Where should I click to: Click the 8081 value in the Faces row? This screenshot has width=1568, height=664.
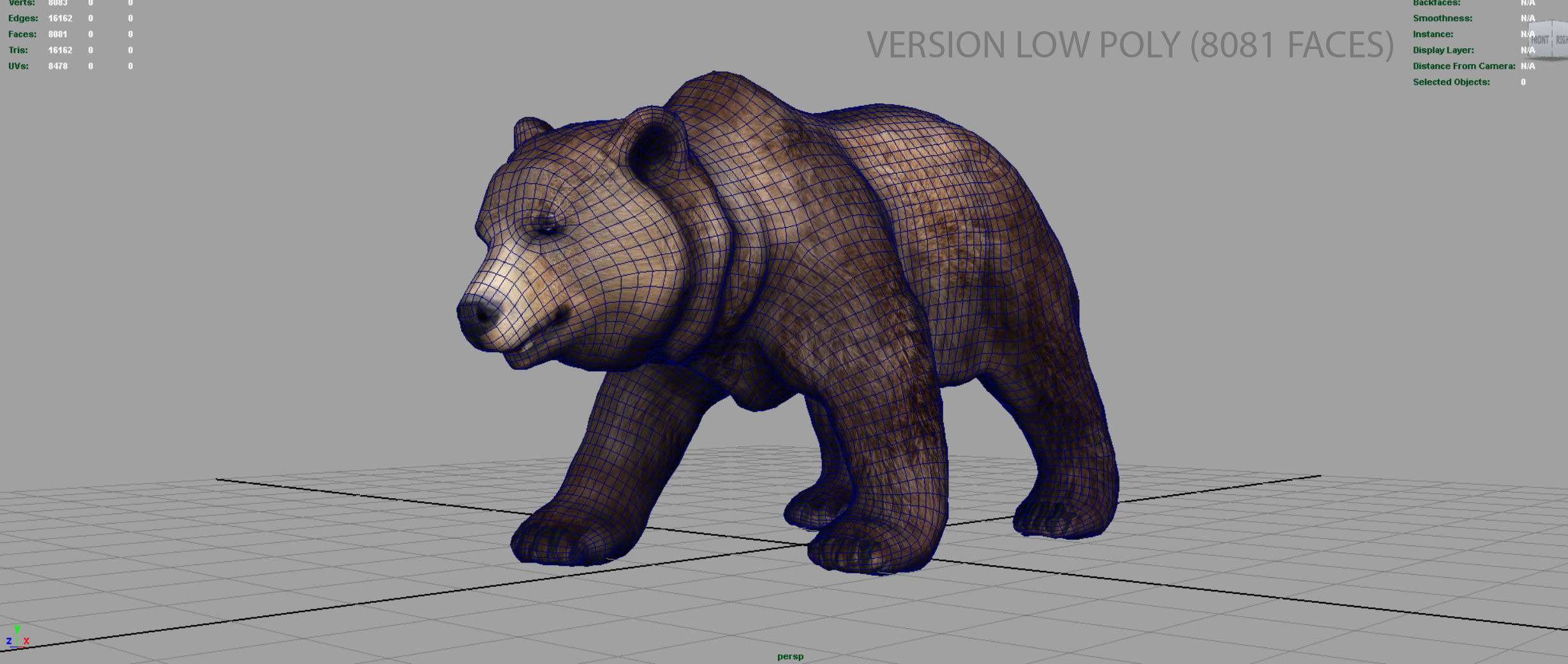[x=57, y=34]
